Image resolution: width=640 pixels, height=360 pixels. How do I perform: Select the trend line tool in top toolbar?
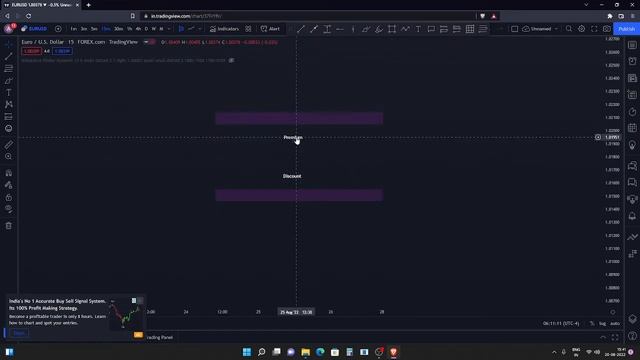301,29
